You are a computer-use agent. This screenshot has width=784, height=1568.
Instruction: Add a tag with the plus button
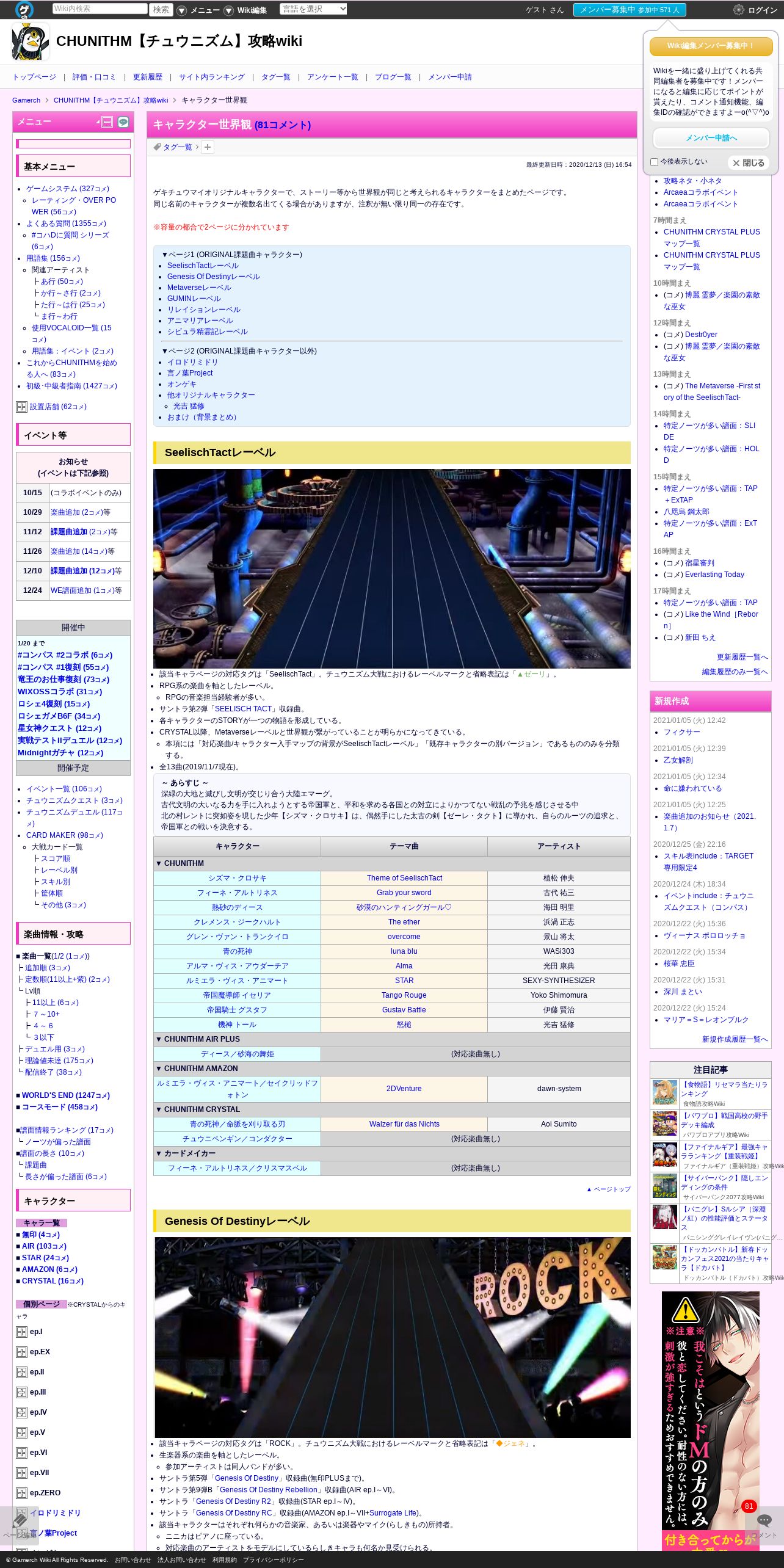pos(208,147)
